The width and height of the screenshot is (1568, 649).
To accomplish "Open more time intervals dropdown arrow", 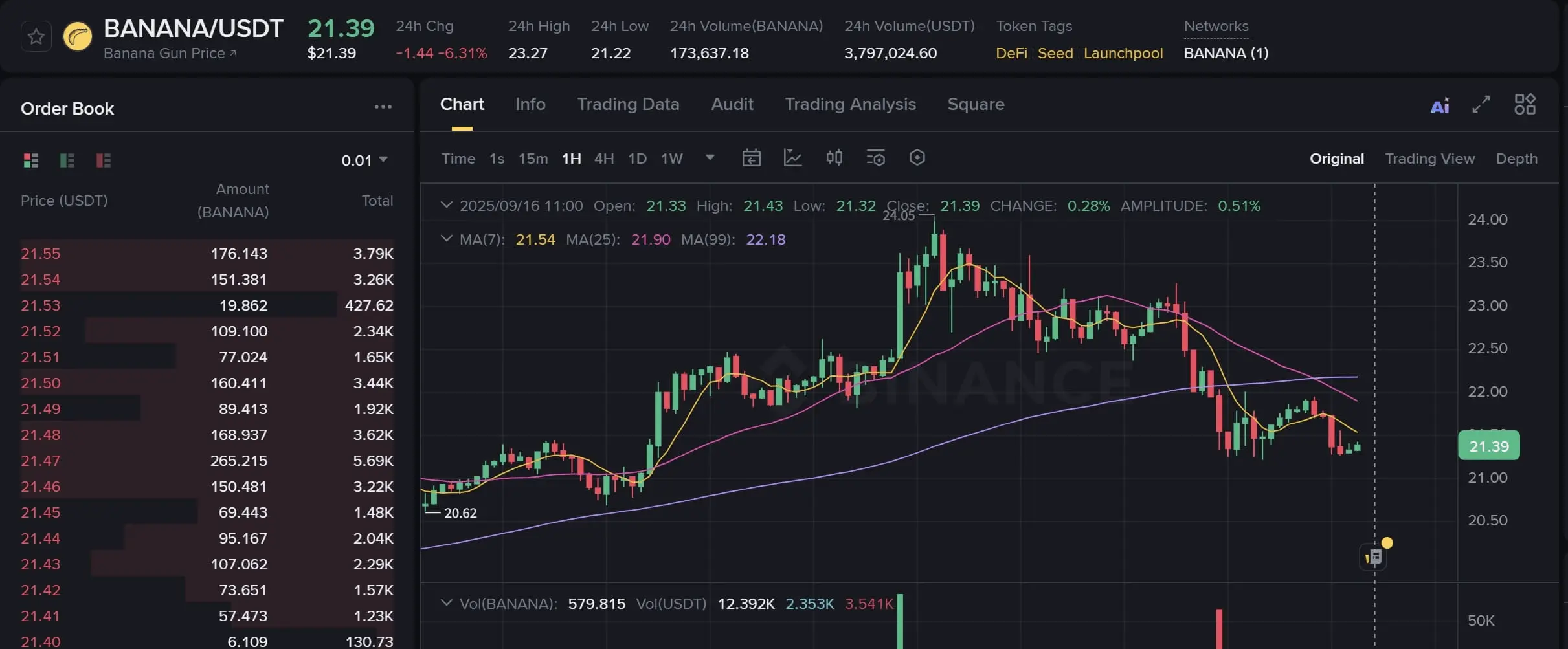I will coord(710,157).
